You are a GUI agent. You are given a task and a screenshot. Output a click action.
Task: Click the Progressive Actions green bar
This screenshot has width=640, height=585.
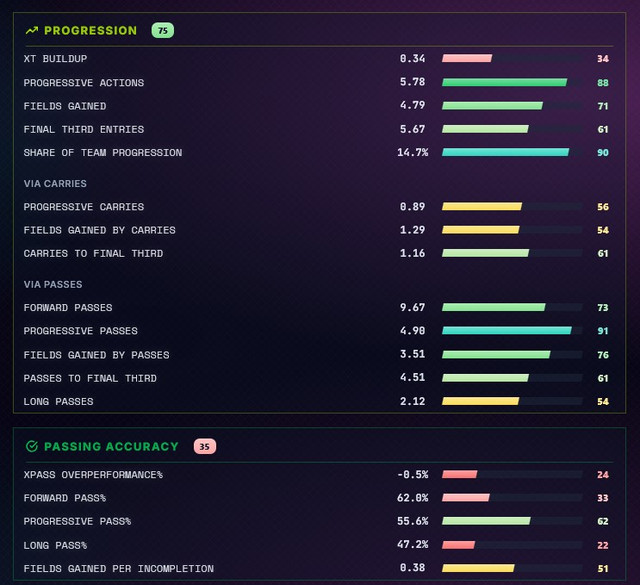pyautogui.click(x=504, y=82)
